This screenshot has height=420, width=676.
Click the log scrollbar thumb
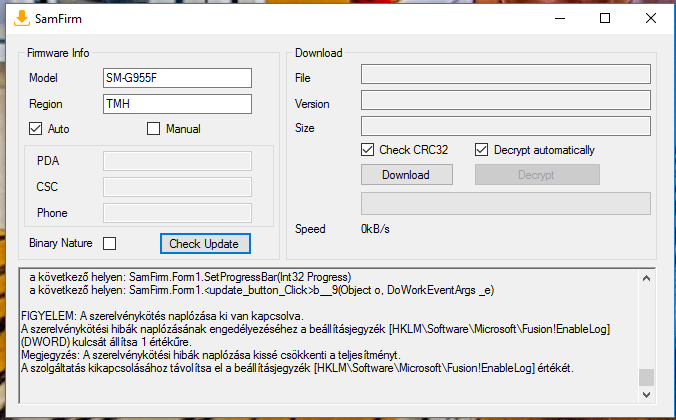[x=646, y=377]
